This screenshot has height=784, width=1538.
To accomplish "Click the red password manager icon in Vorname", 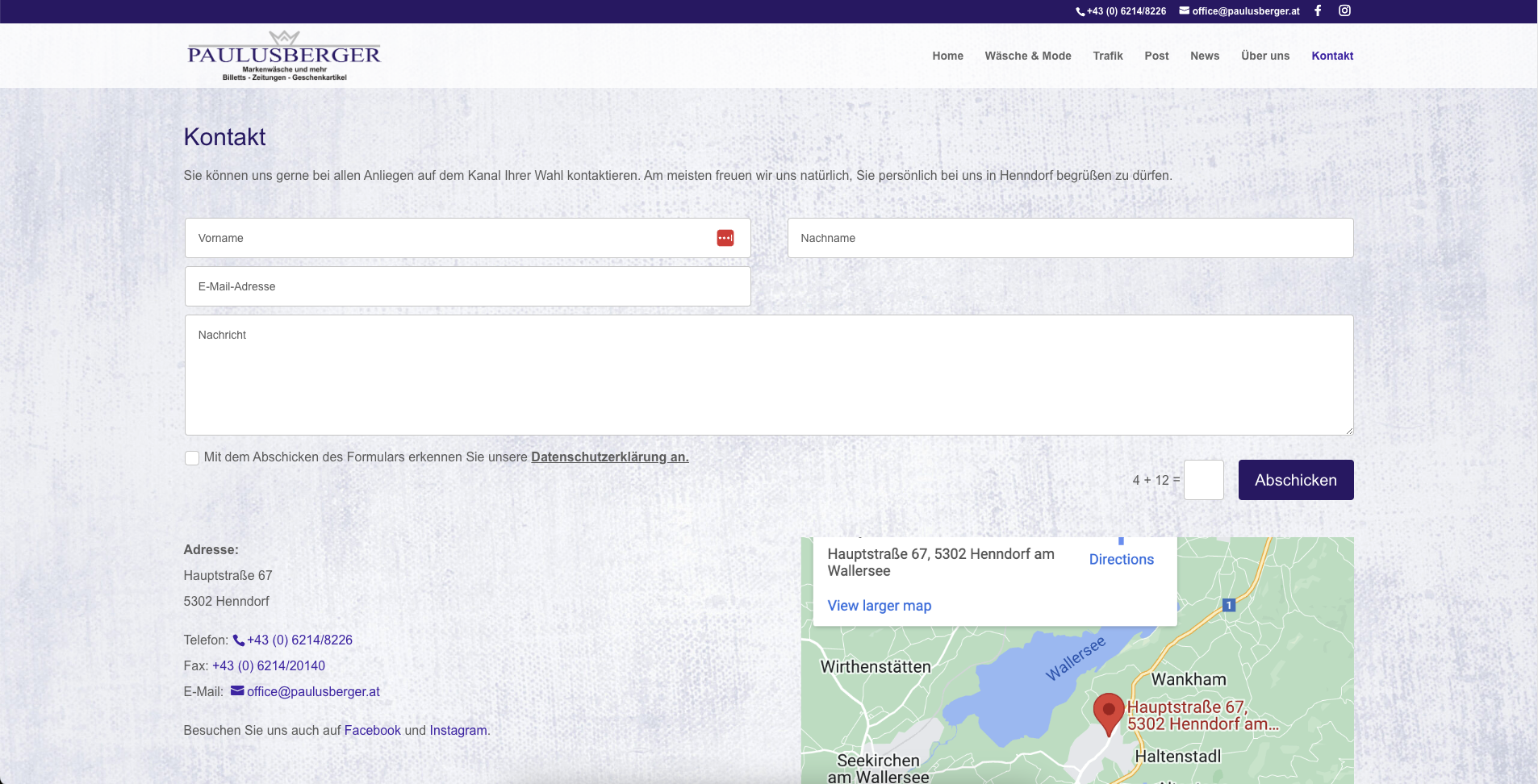I will point(725,238).
